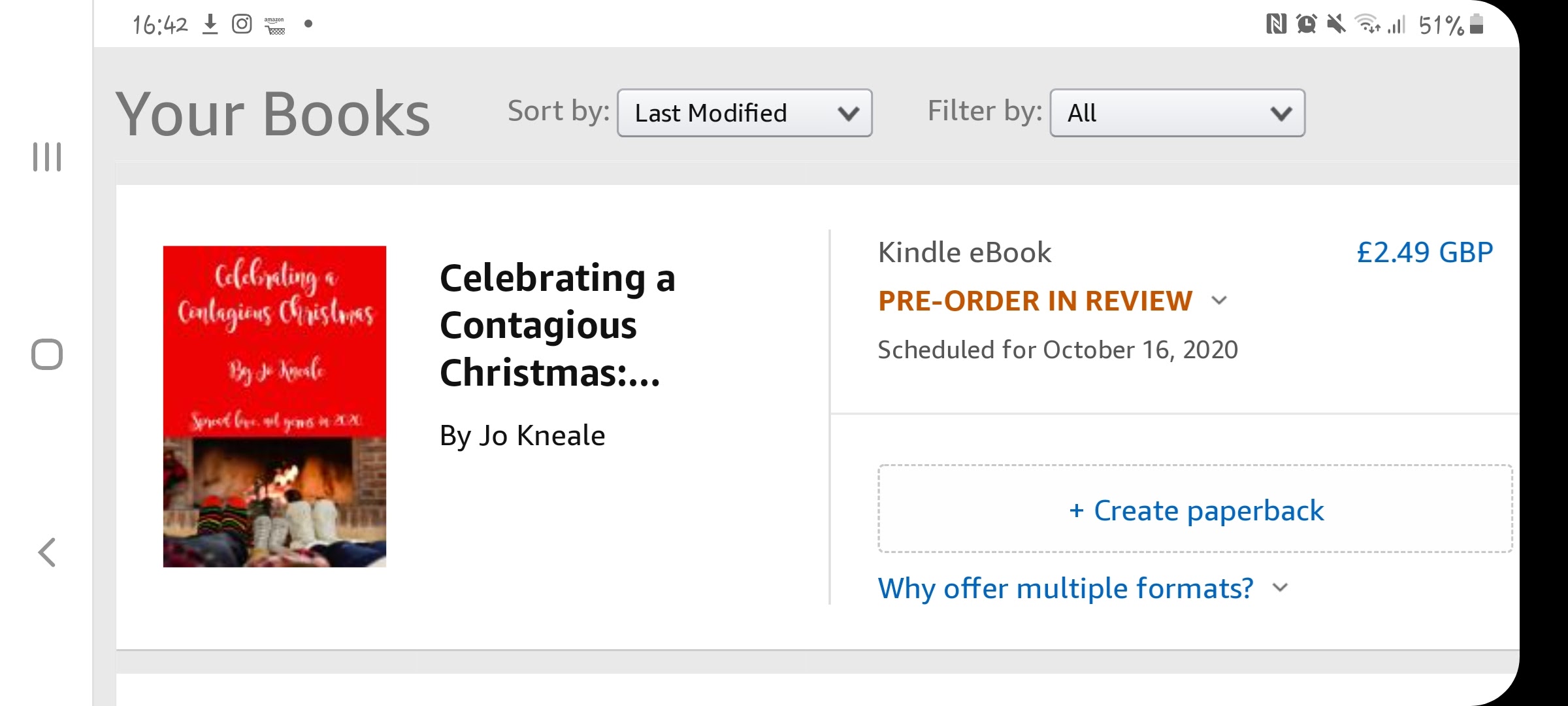This screenshot has height=706, width=1568.
Task: Tap the Wi-Fi signal status icon
Action: click(1367, 24)
